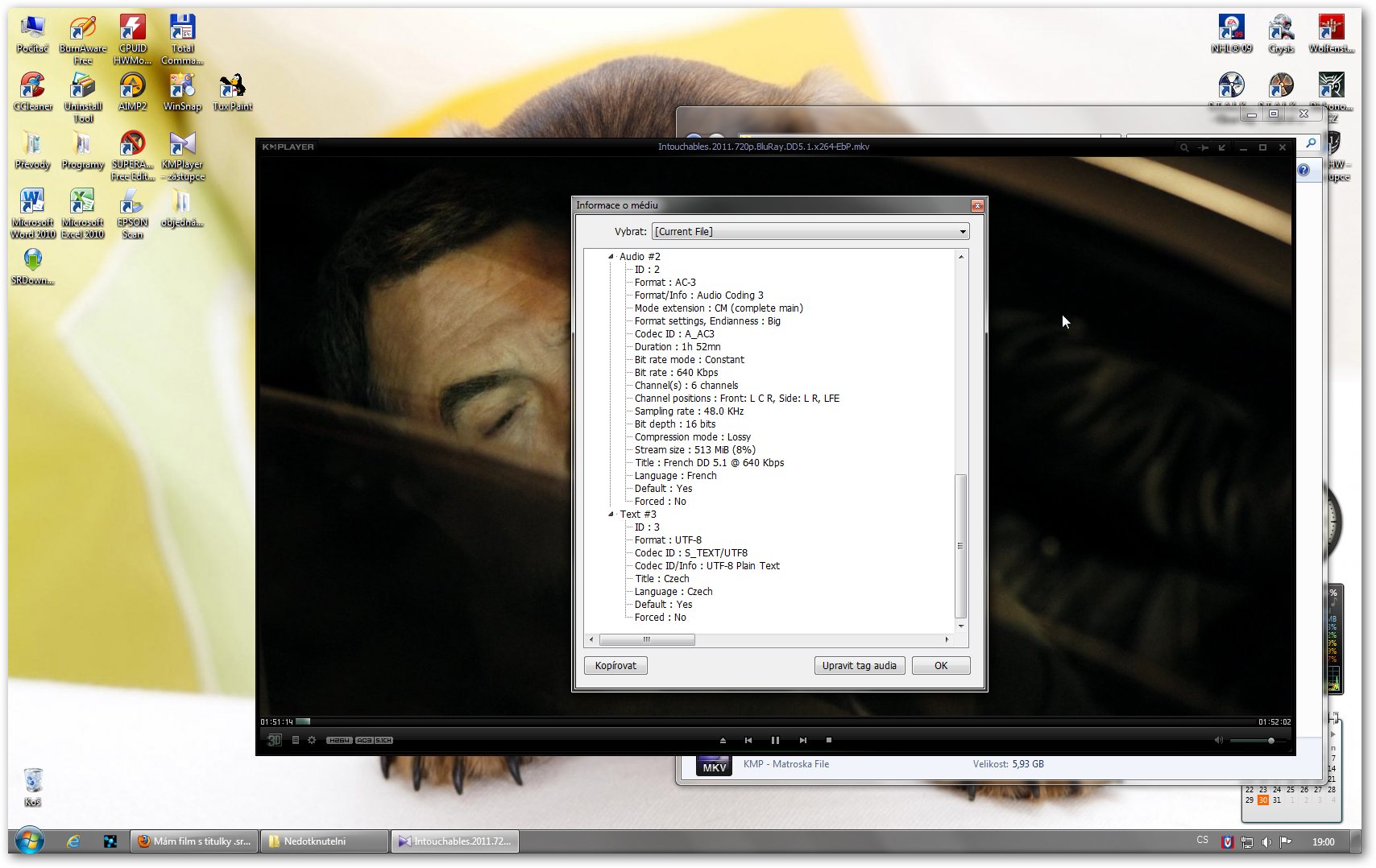Viewport: 1376px width, 868px height.
Task: Stop the video playback
Action: (828, 740)
